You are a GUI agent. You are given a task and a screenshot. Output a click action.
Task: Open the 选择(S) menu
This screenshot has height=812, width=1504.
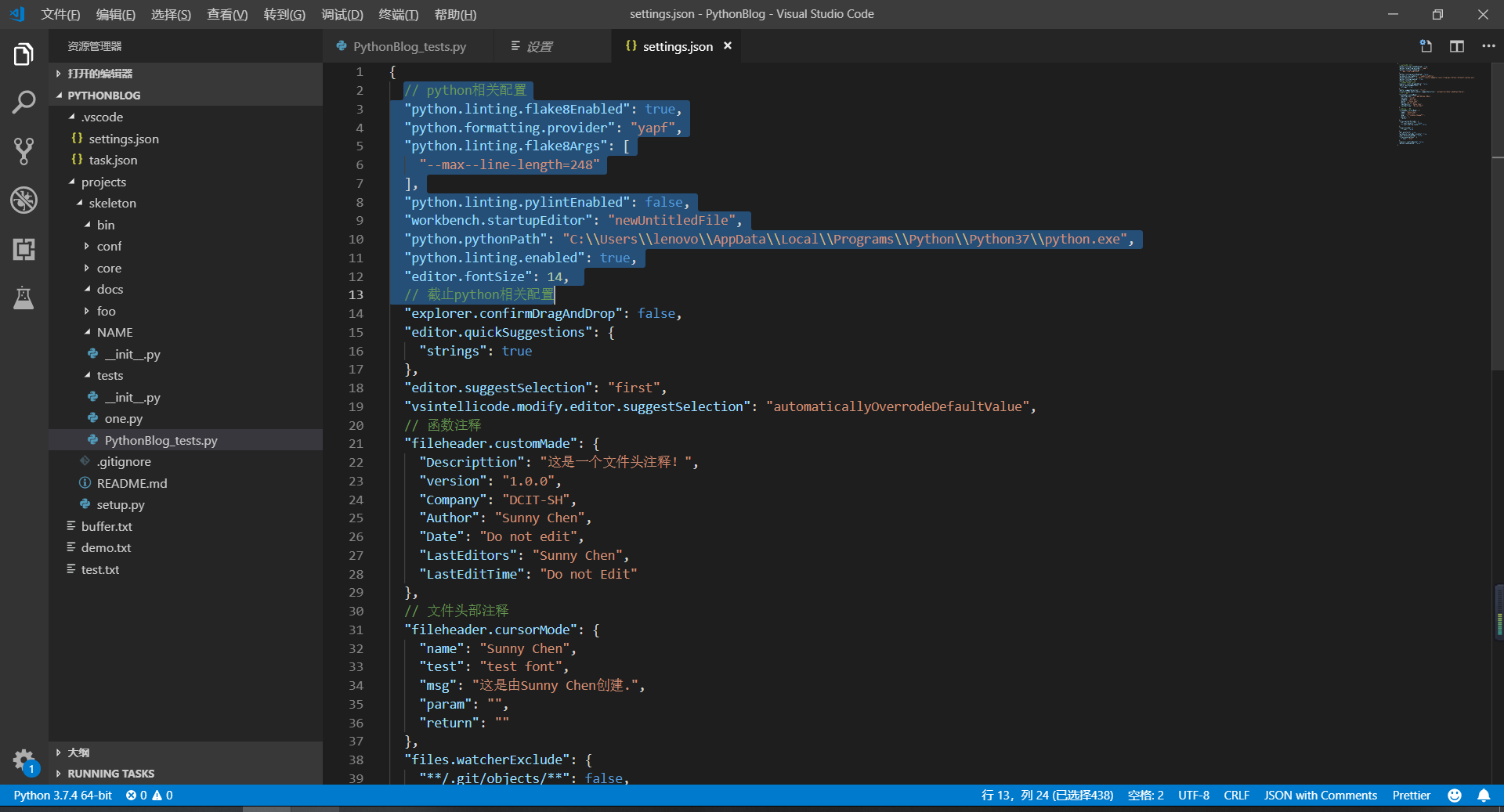pos(171,15)
